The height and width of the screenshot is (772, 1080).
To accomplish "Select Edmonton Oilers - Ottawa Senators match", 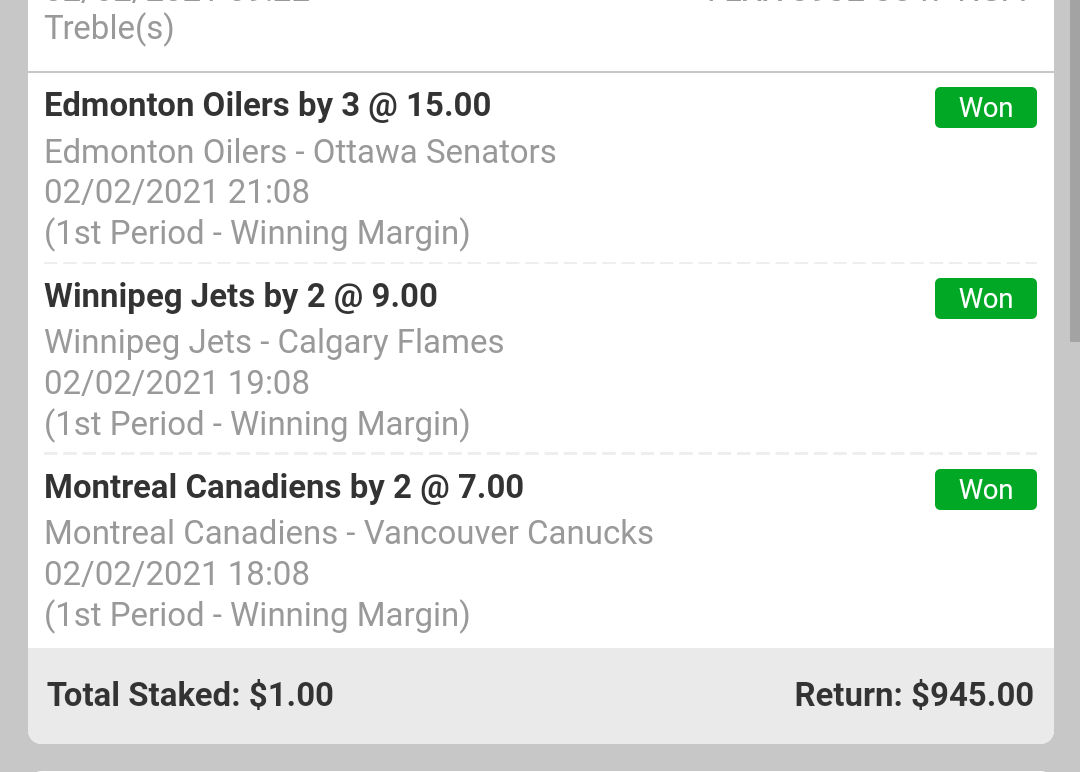I will tap(300, 152).
